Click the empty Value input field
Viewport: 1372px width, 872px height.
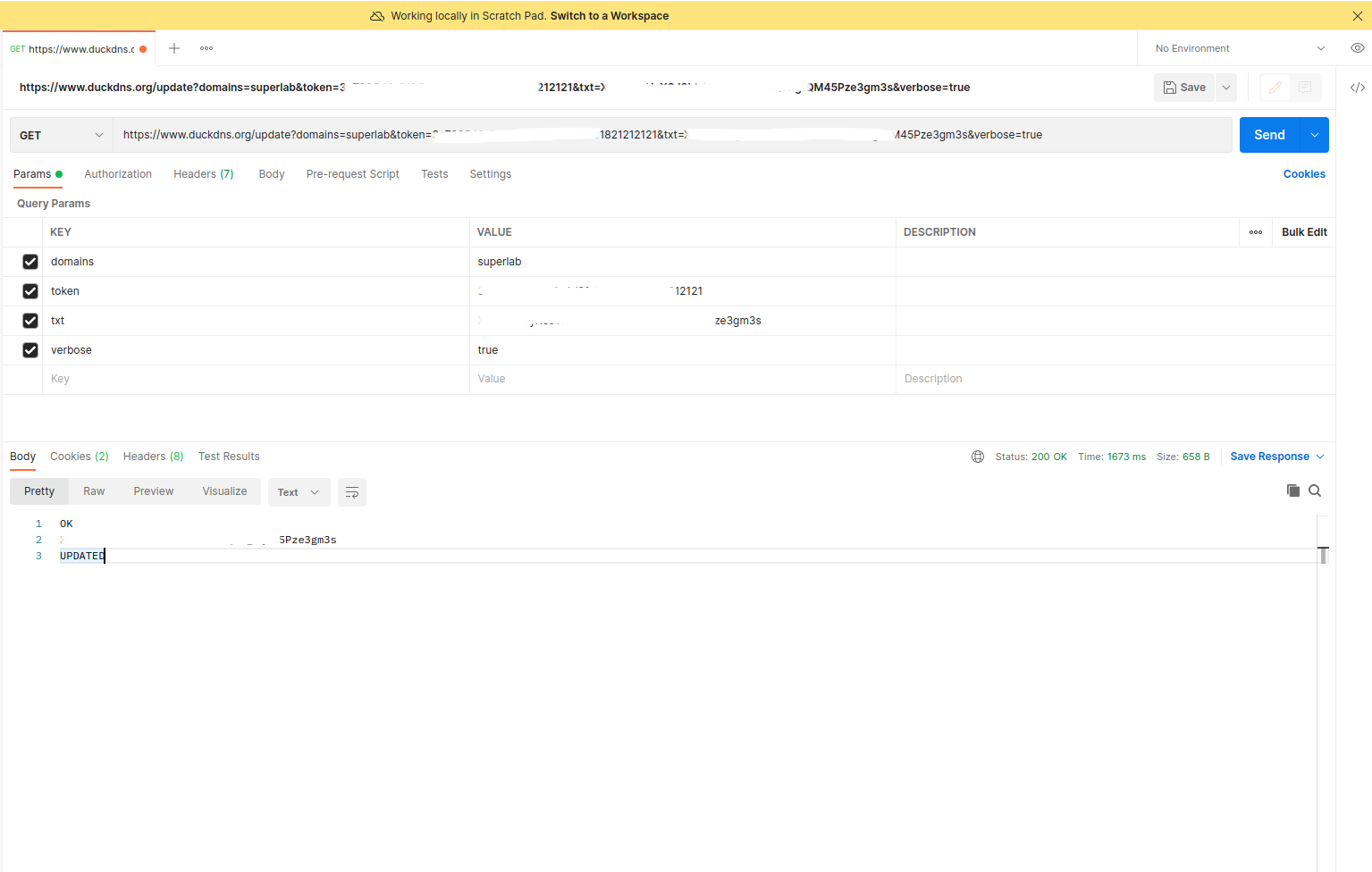click(x=683, y=379)
